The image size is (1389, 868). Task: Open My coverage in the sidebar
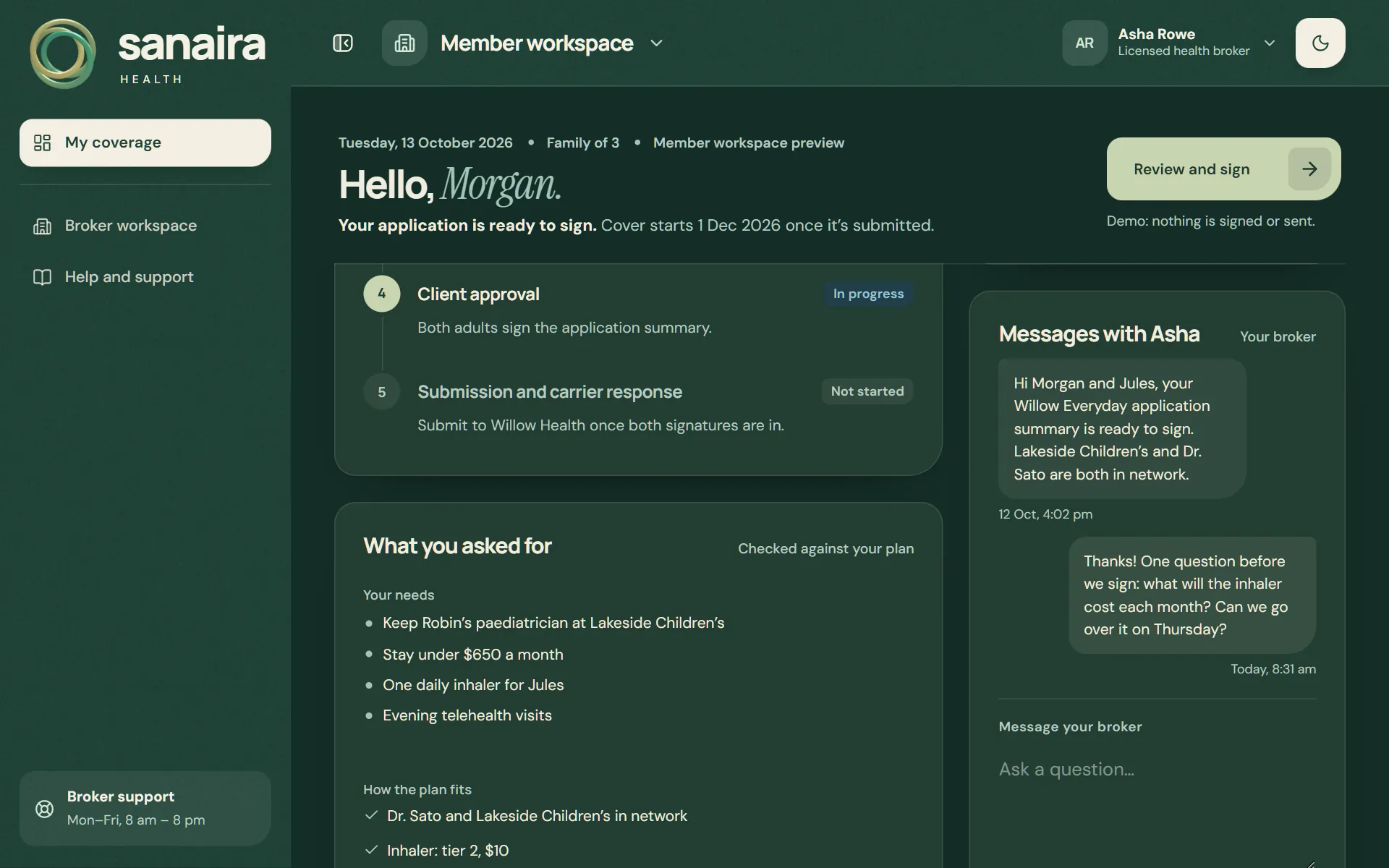click(145, 142)
